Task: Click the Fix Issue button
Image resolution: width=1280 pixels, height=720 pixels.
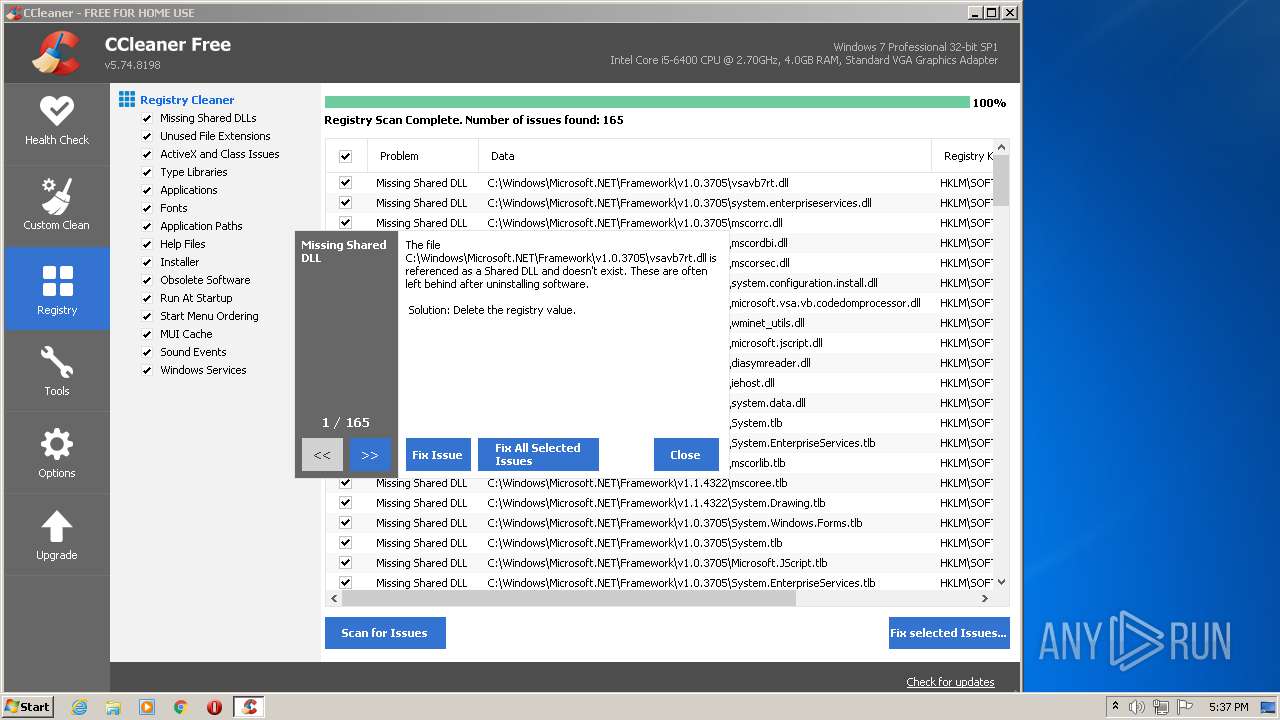Action: tap(437, 455)
